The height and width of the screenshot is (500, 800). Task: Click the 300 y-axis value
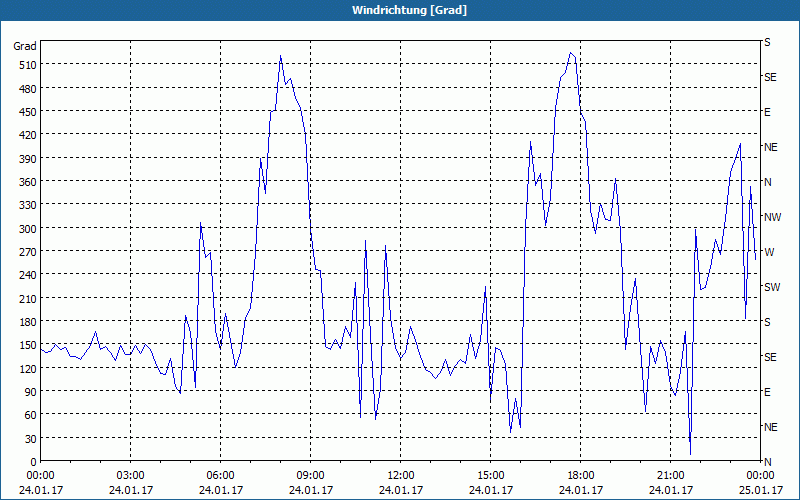click(x=28, y=229)
